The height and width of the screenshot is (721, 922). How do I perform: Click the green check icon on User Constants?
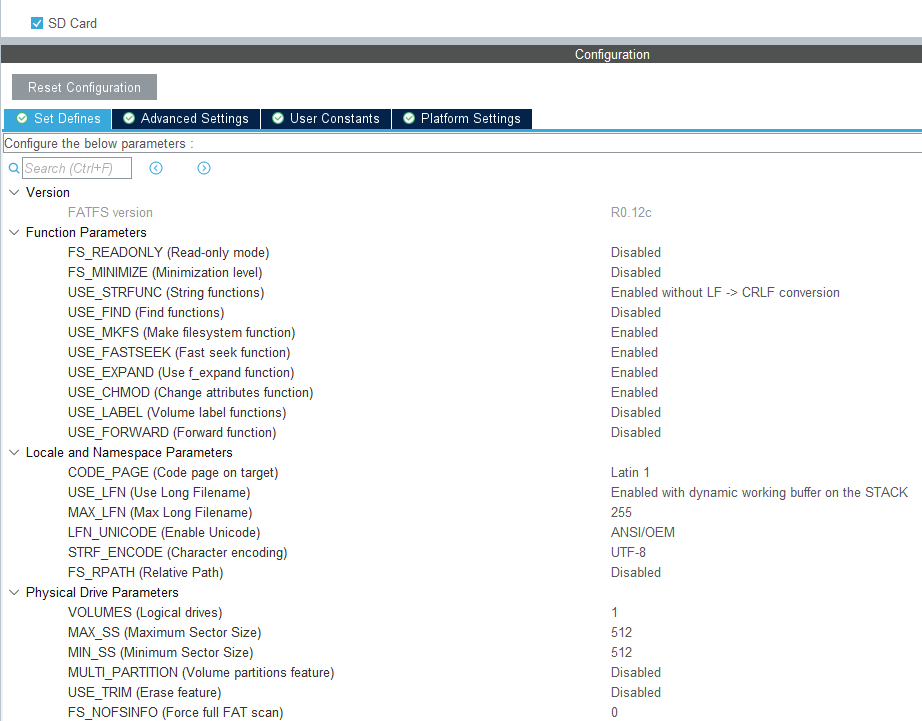tap(277, 118)
